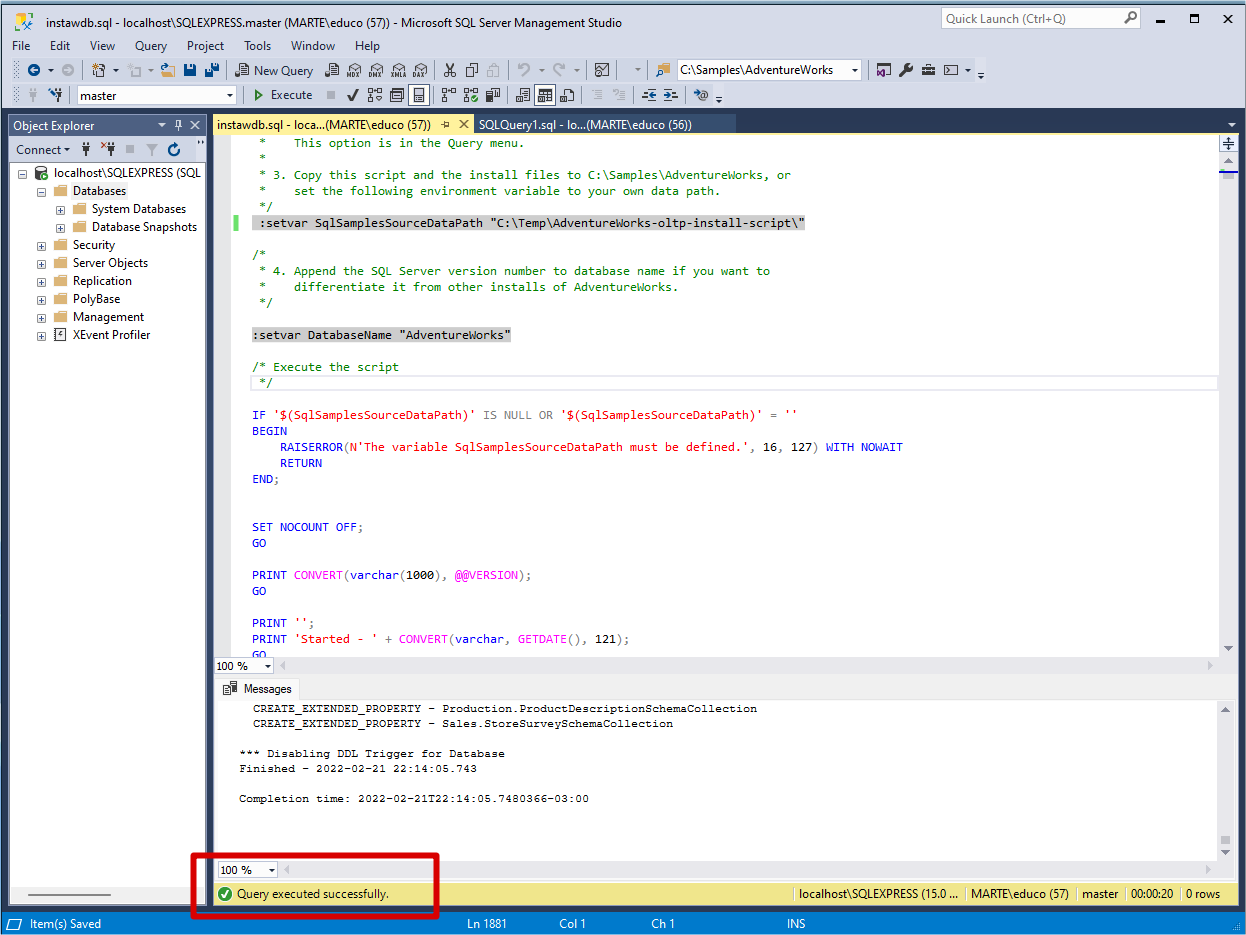Viewport: 1246px width, 935px height.
Task: Click the Properties wrench icon
Action: click(x=906, y=70)
